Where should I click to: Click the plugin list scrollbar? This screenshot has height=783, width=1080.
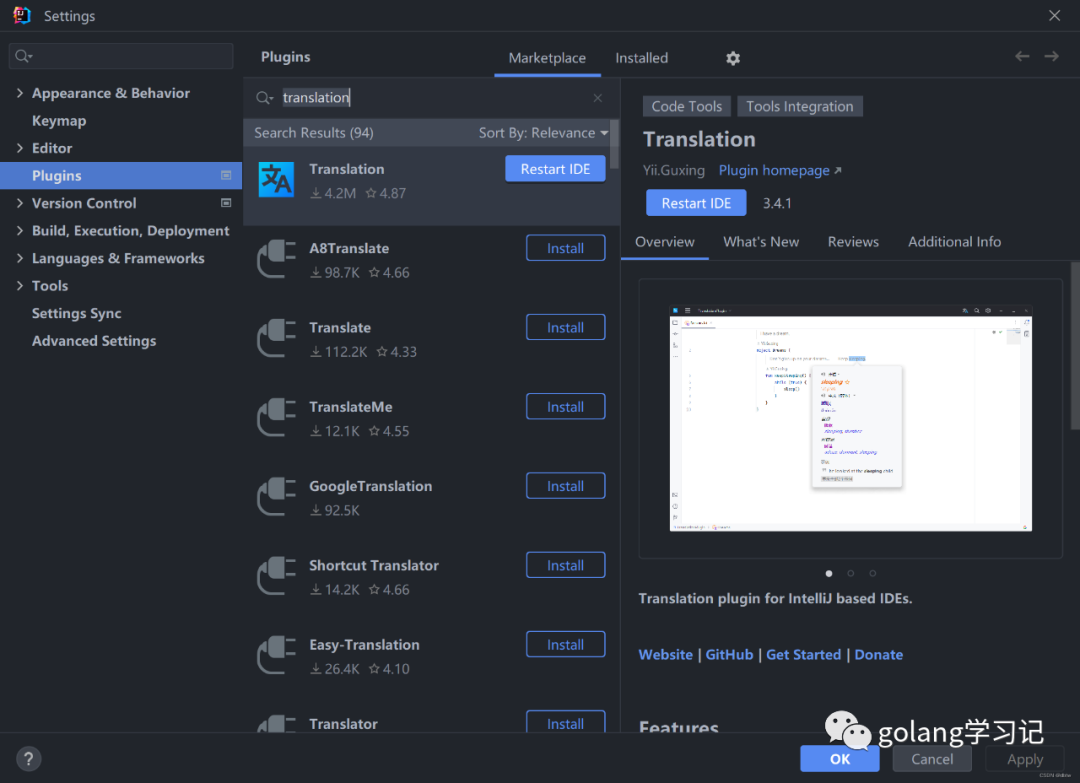614,145
